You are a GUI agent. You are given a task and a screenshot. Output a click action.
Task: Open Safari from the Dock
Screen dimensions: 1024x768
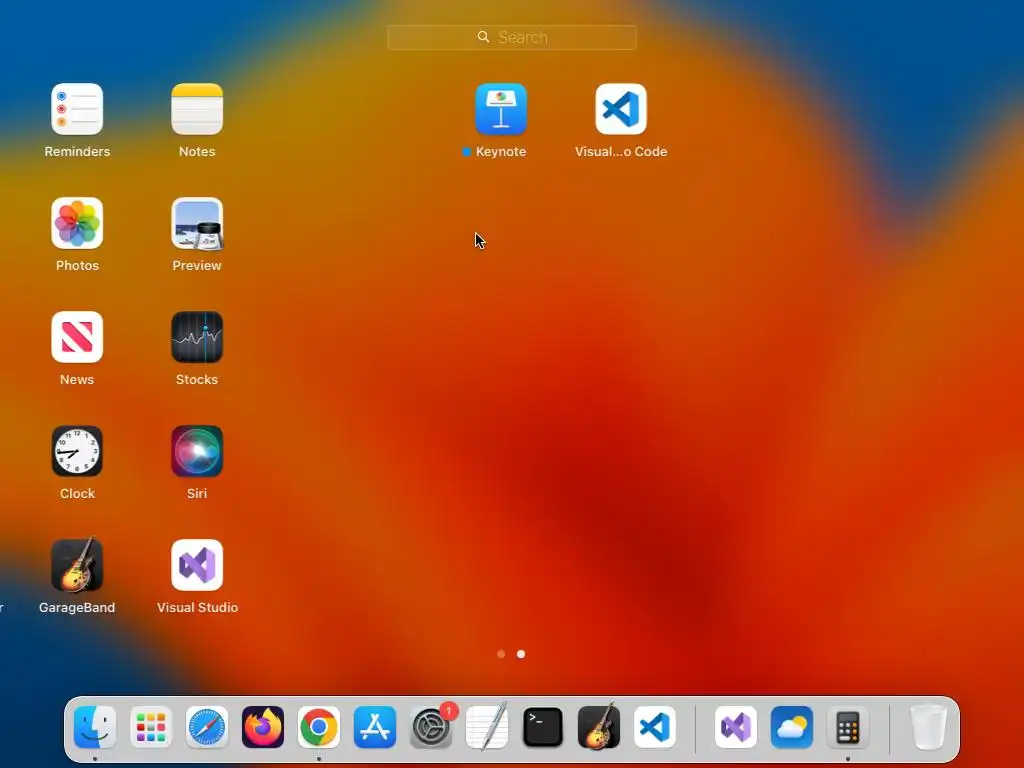[x=207, y=727]
